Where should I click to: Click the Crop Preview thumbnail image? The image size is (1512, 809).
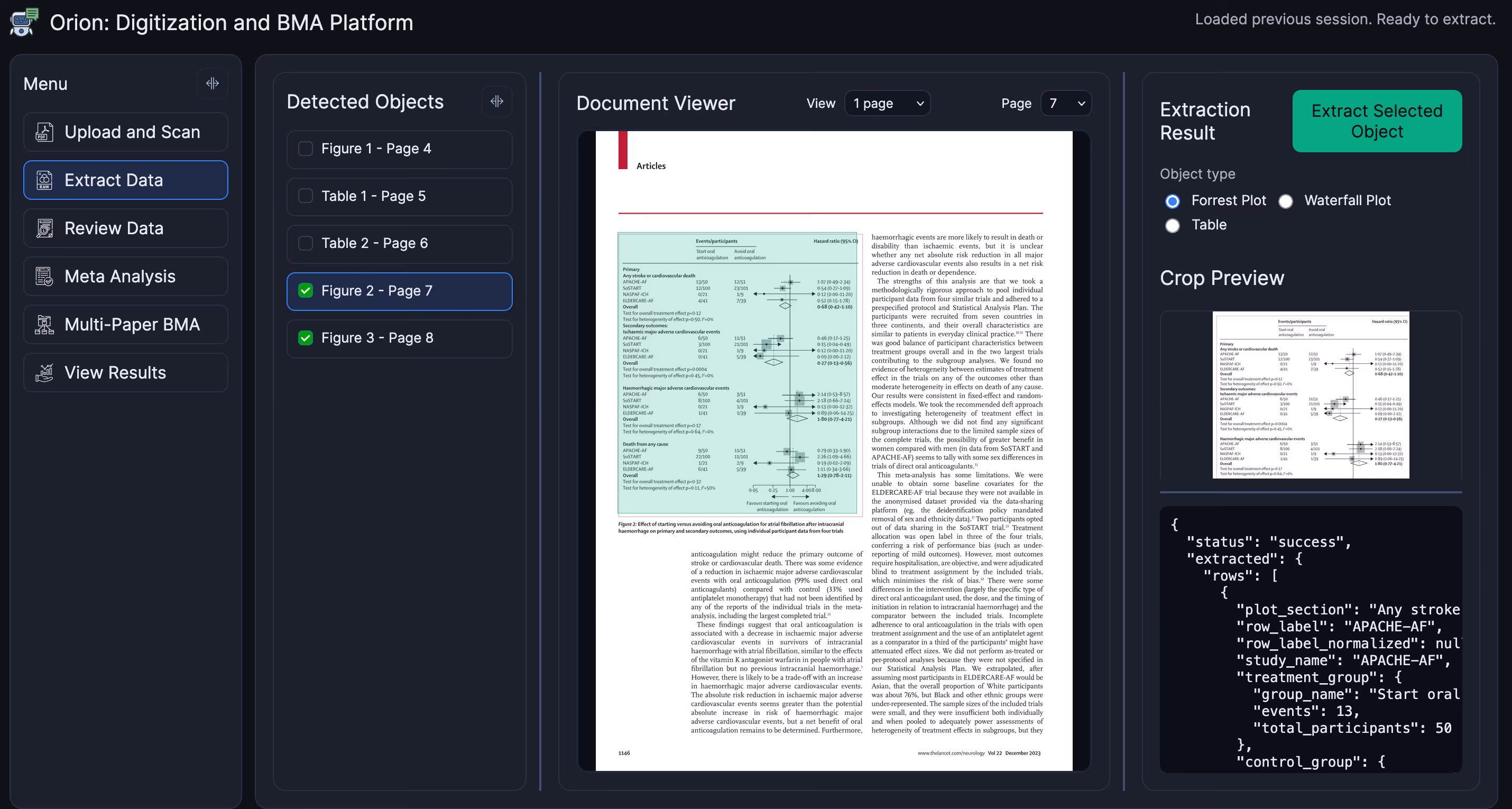click(1310, 394)
